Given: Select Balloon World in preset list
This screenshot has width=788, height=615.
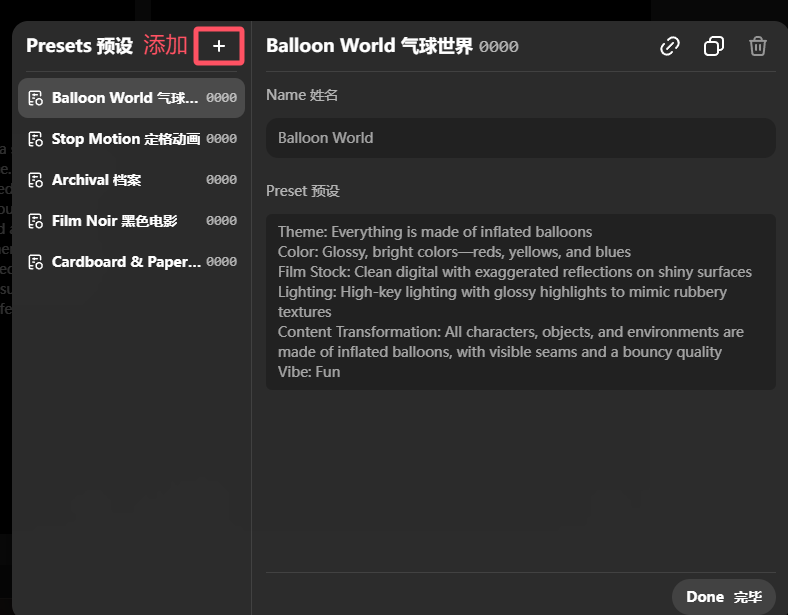Looking at the screenshot, I should (131, 98).
